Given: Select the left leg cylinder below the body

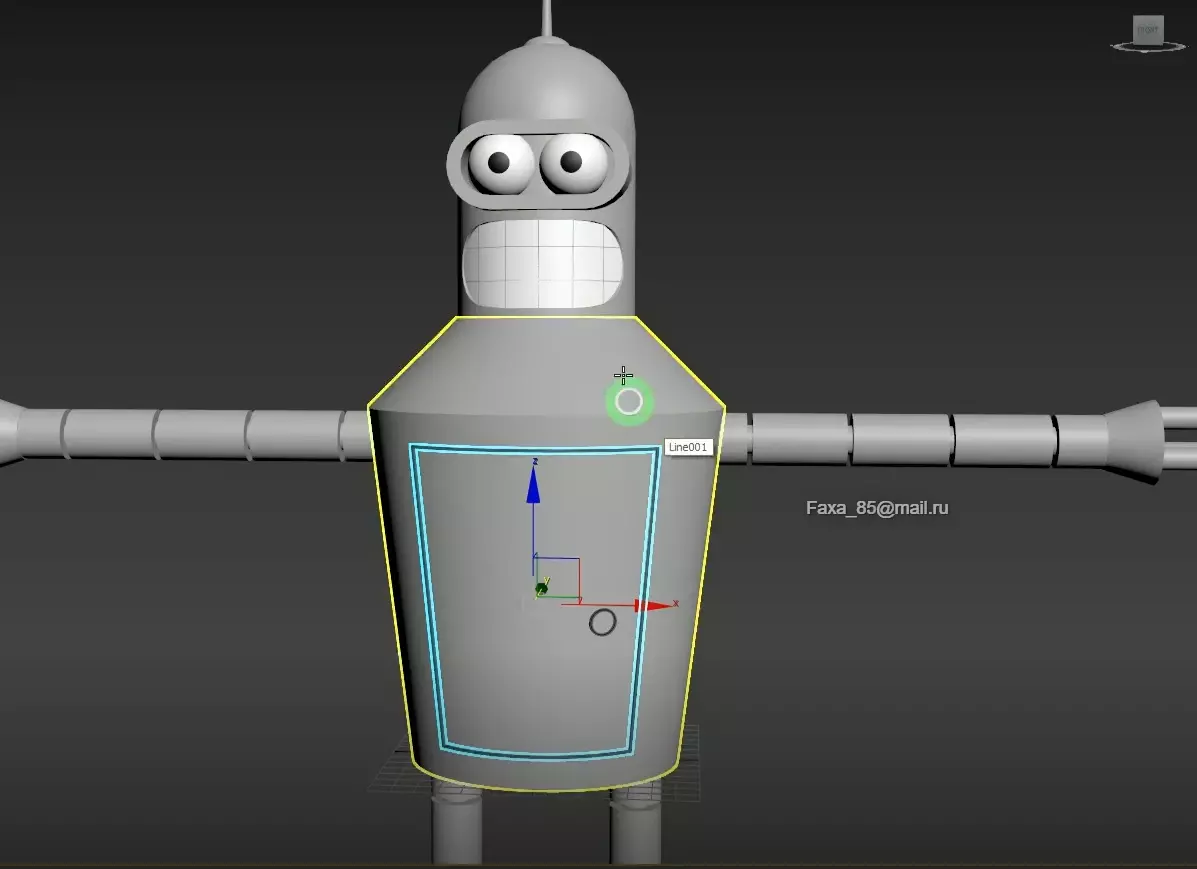Looking at the screenshot, I should pos(457,829).
